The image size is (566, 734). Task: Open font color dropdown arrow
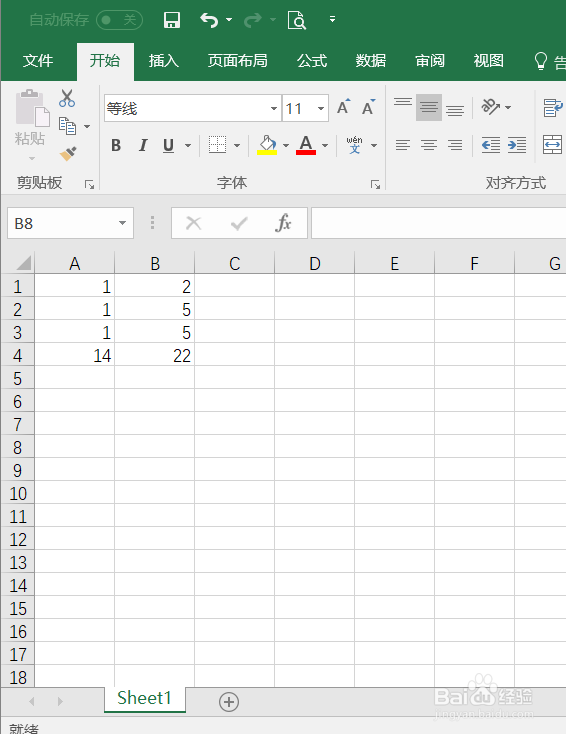point(325,145)
